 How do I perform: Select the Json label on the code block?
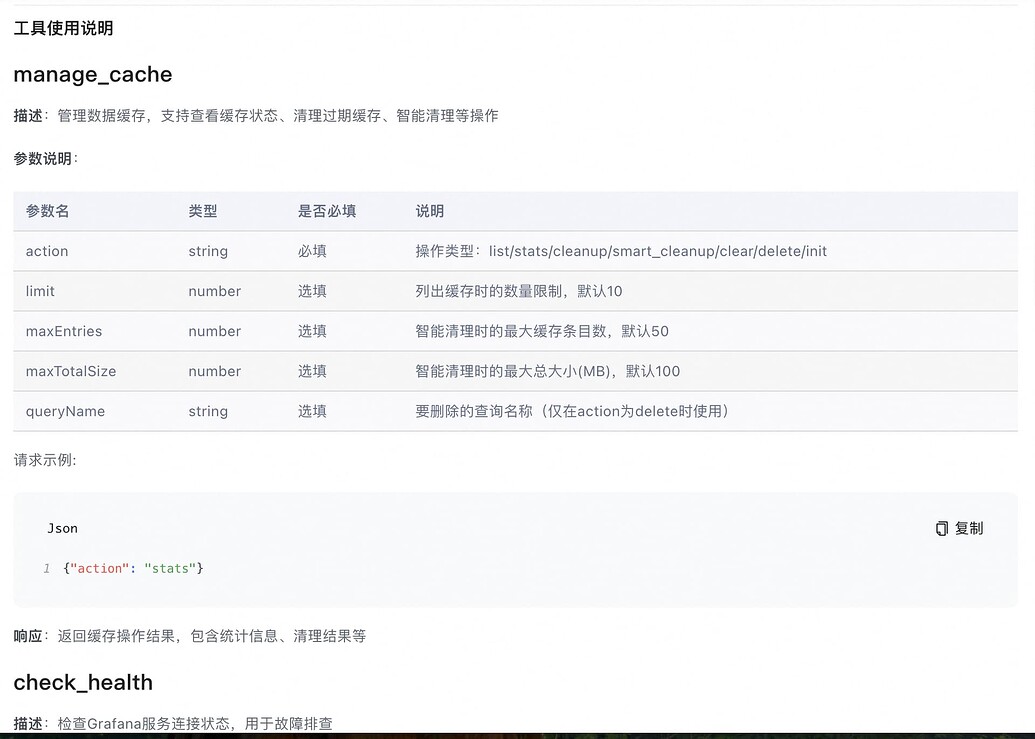click(62, 528)
